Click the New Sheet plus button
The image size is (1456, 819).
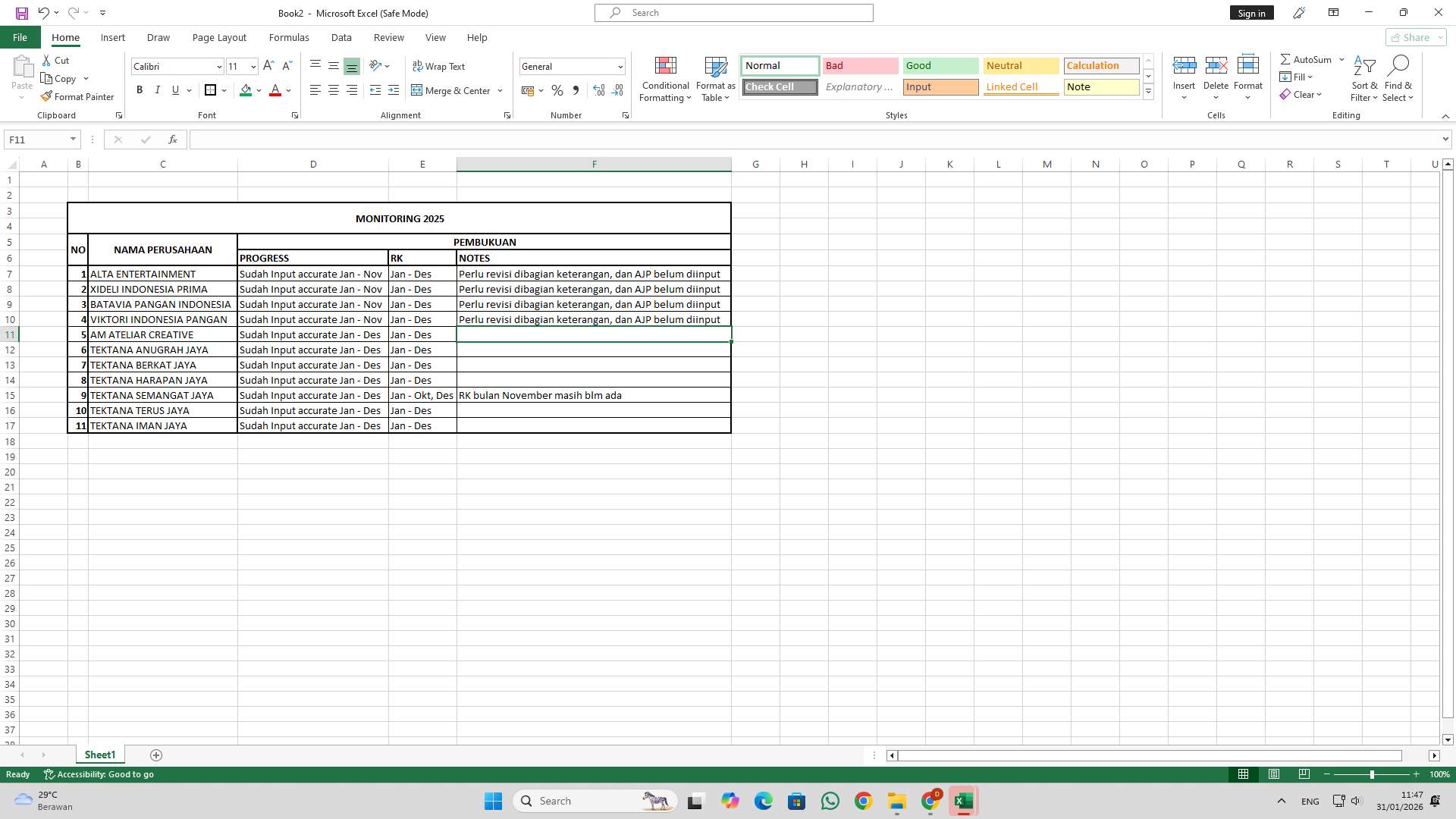[156, 755]
